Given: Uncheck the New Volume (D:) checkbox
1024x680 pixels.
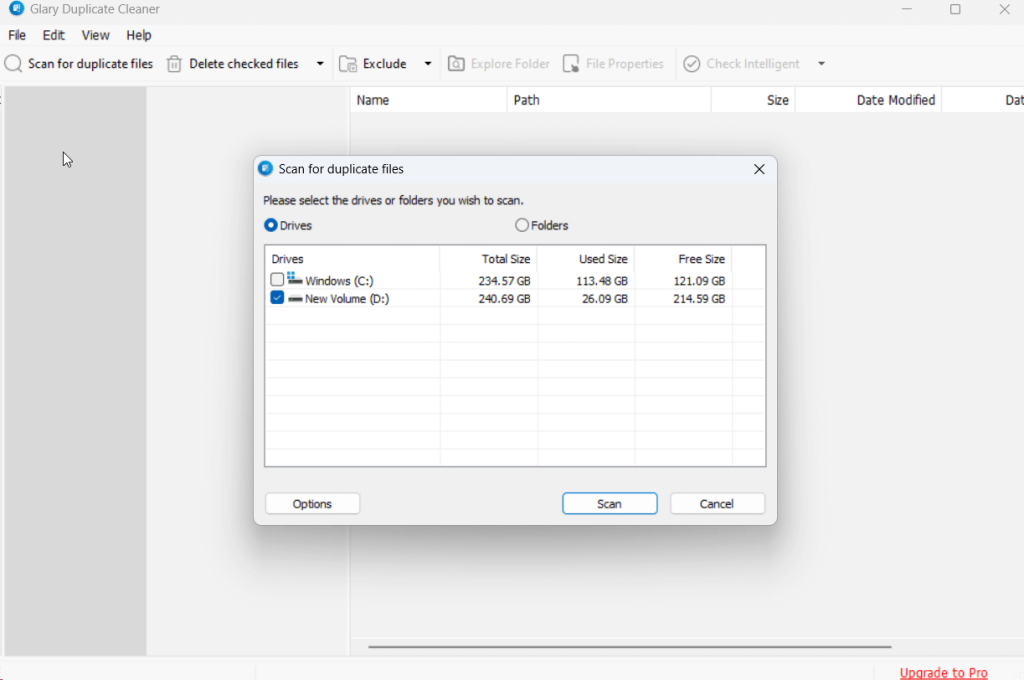Looking at the screenshot, I should [x=277, y=298].
